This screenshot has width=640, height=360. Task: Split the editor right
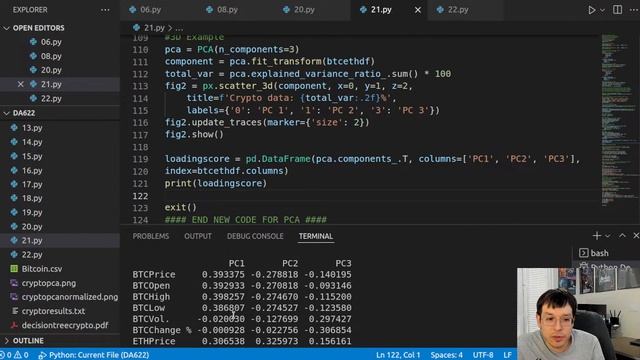tap(618, 10)
